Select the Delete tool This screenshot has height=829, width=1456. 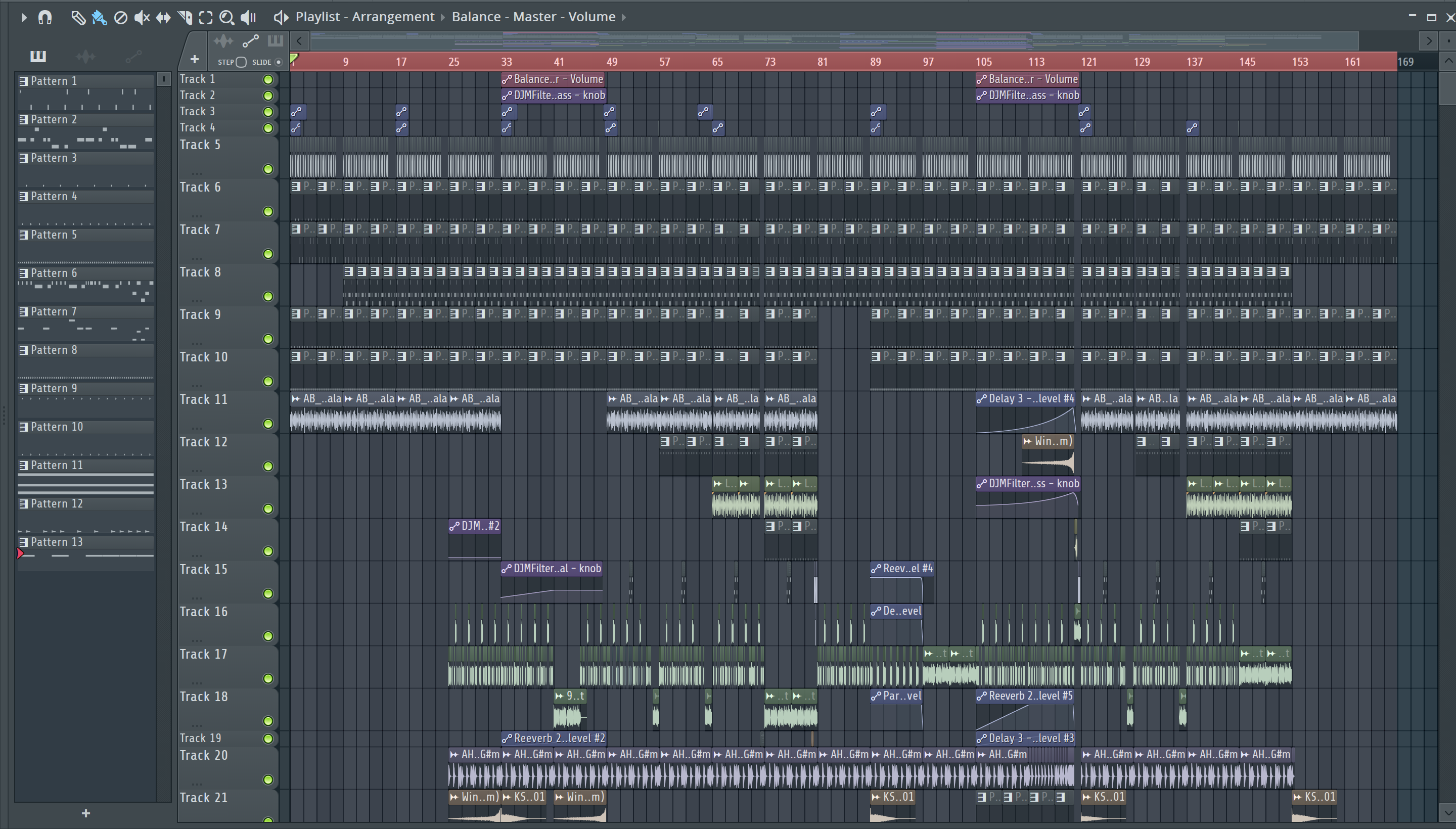pos(121,18)
